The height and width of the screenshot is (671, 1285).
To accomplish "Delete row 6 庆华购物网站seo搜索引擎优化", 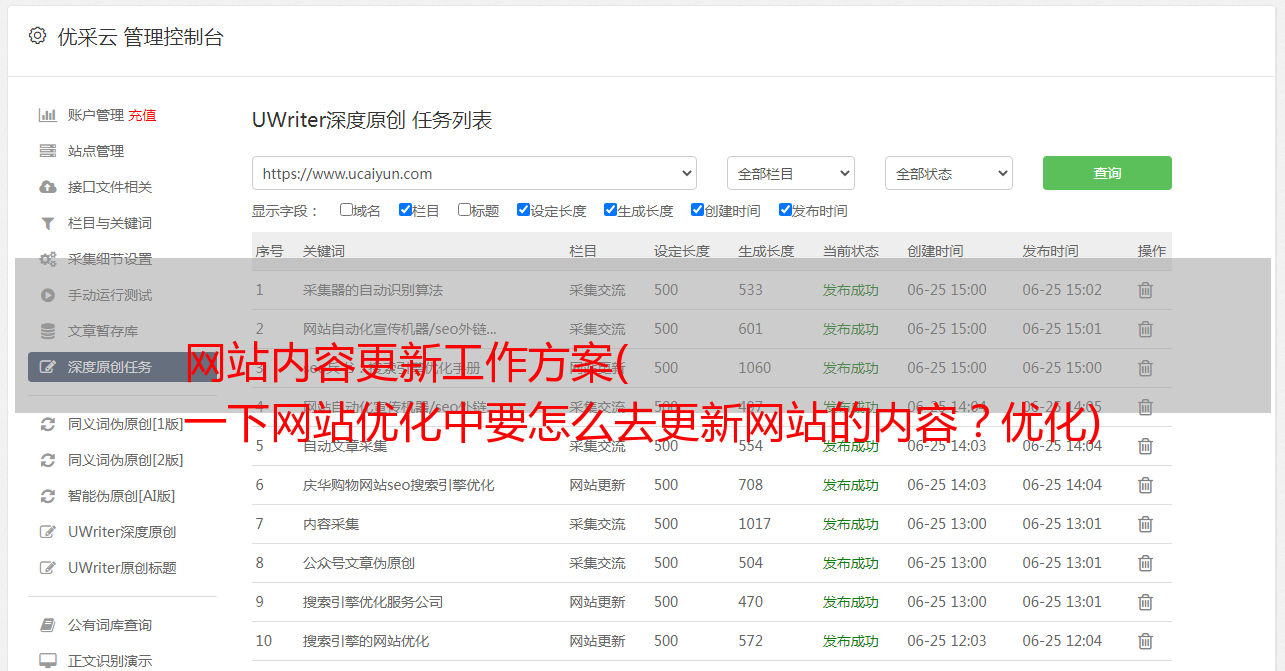I will coord(1145,485).
